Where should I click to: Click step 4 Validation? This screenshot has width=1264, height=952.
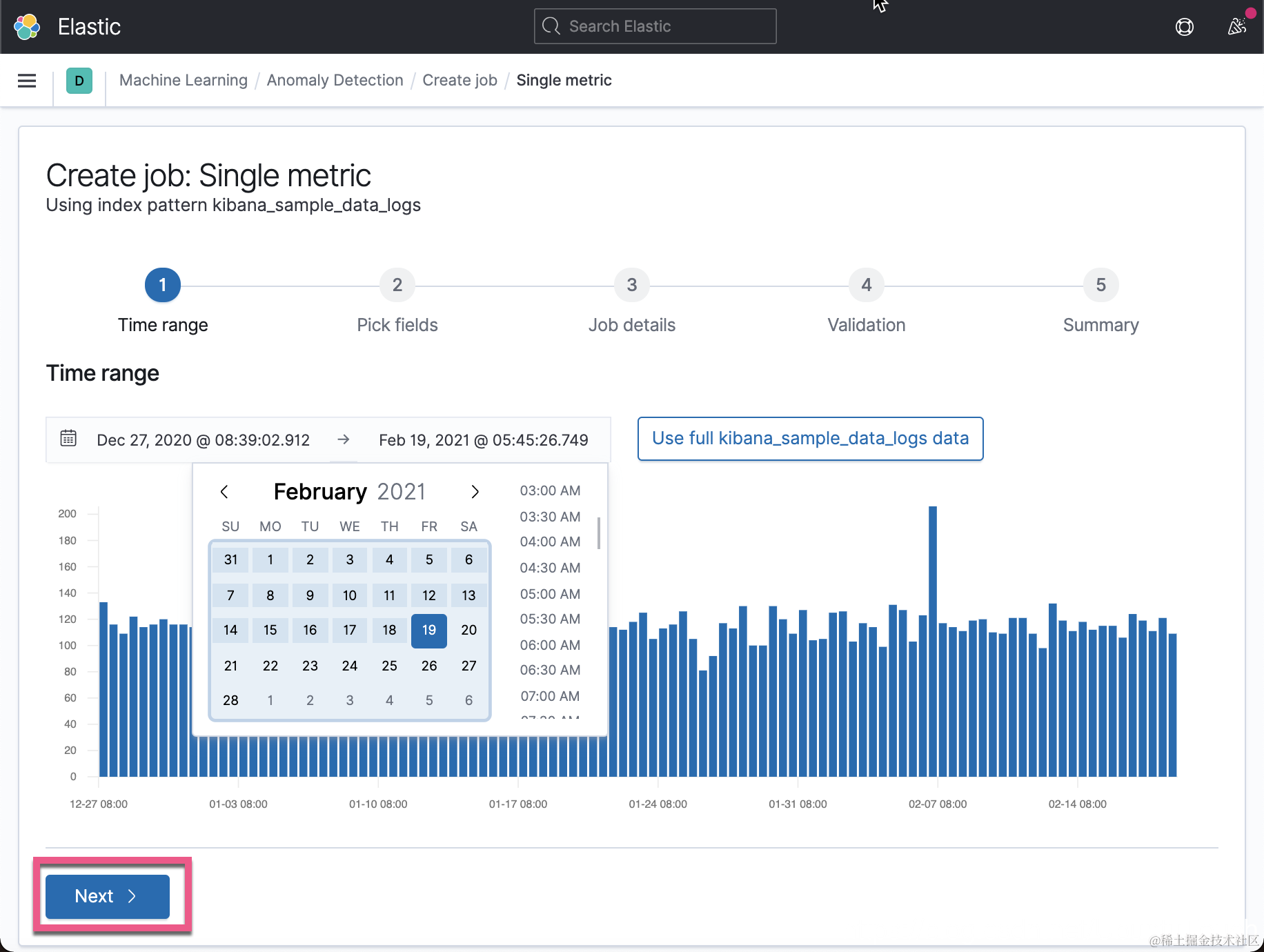[x=867, y=285]
